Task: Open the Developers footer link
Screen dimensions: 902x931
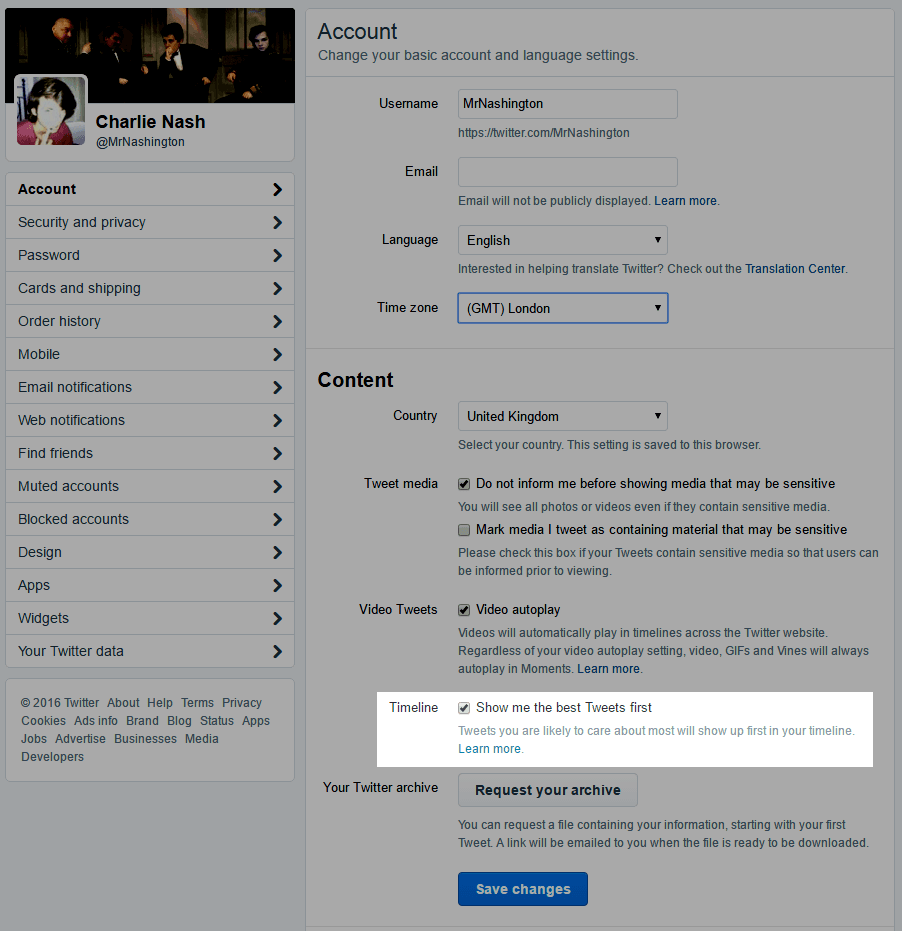Action: pyautogui.click(x=52, y=757)
